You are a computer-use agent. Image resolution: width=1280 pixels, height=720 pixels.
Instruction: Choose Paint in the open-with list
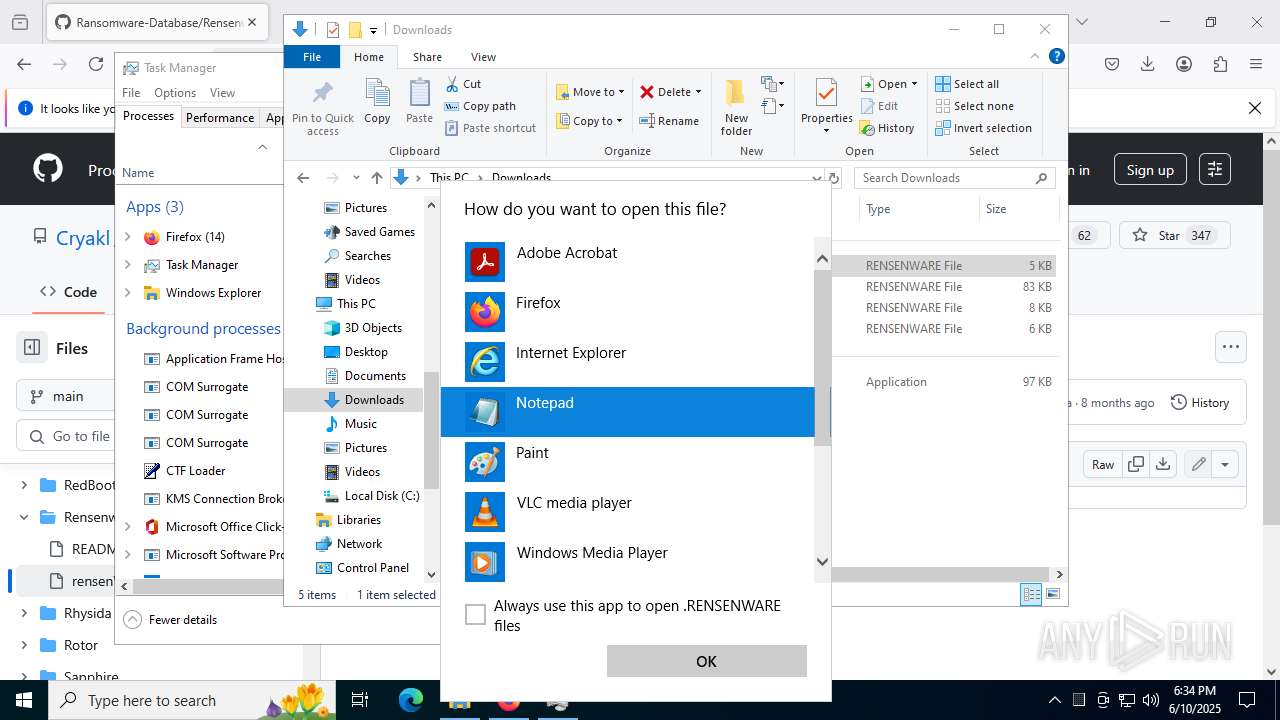click(x=628, y=462)
